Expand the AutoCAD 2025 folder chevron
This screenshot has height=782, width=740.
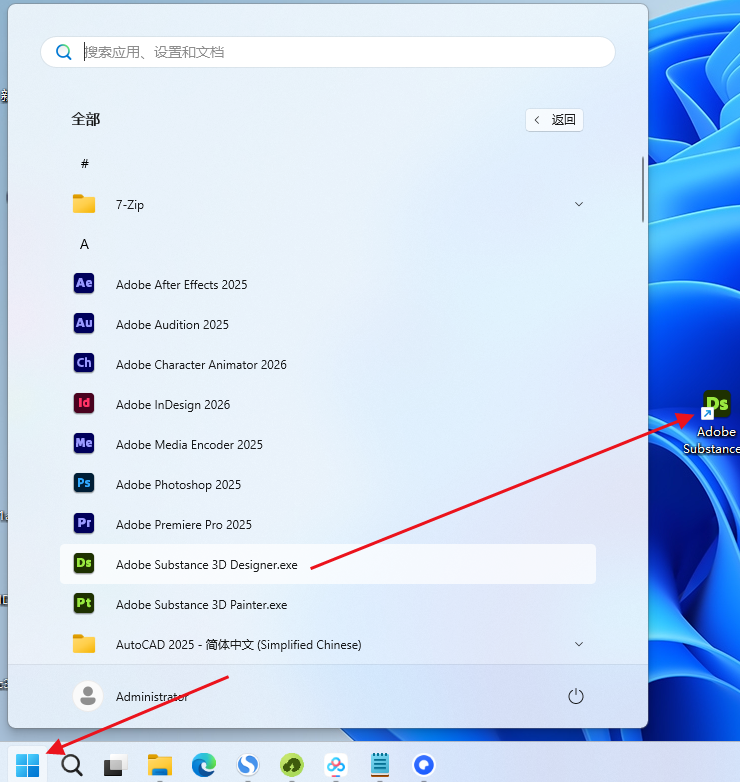click(x=579, y=644)
